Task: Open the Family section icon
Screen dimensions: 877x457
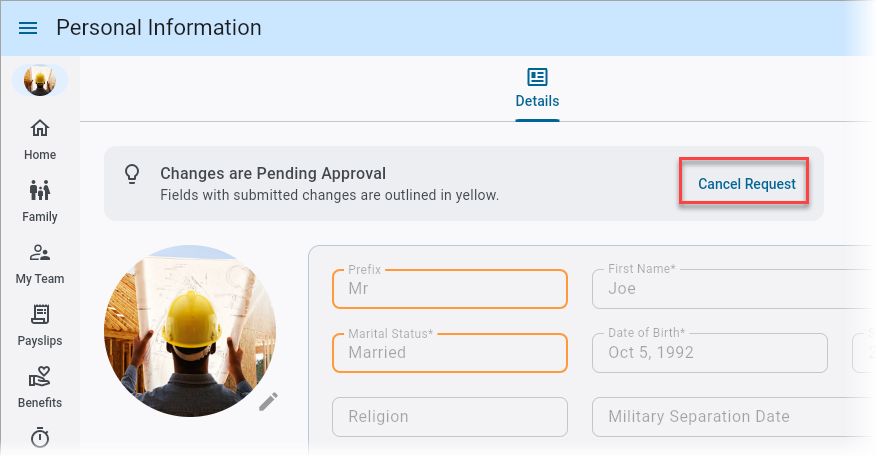Action: pos(40,190)
